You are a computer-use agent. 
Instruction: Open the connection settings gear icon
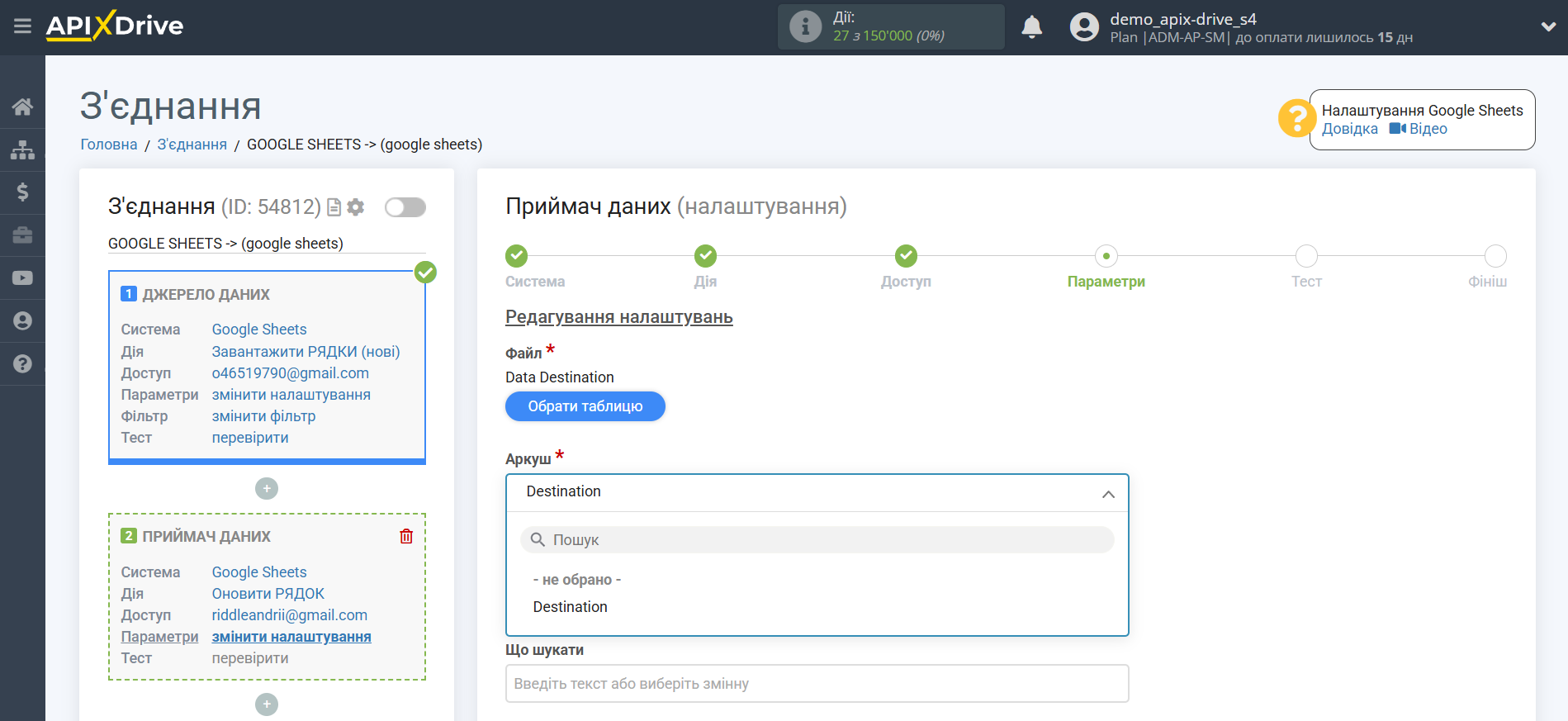[356, 207]
